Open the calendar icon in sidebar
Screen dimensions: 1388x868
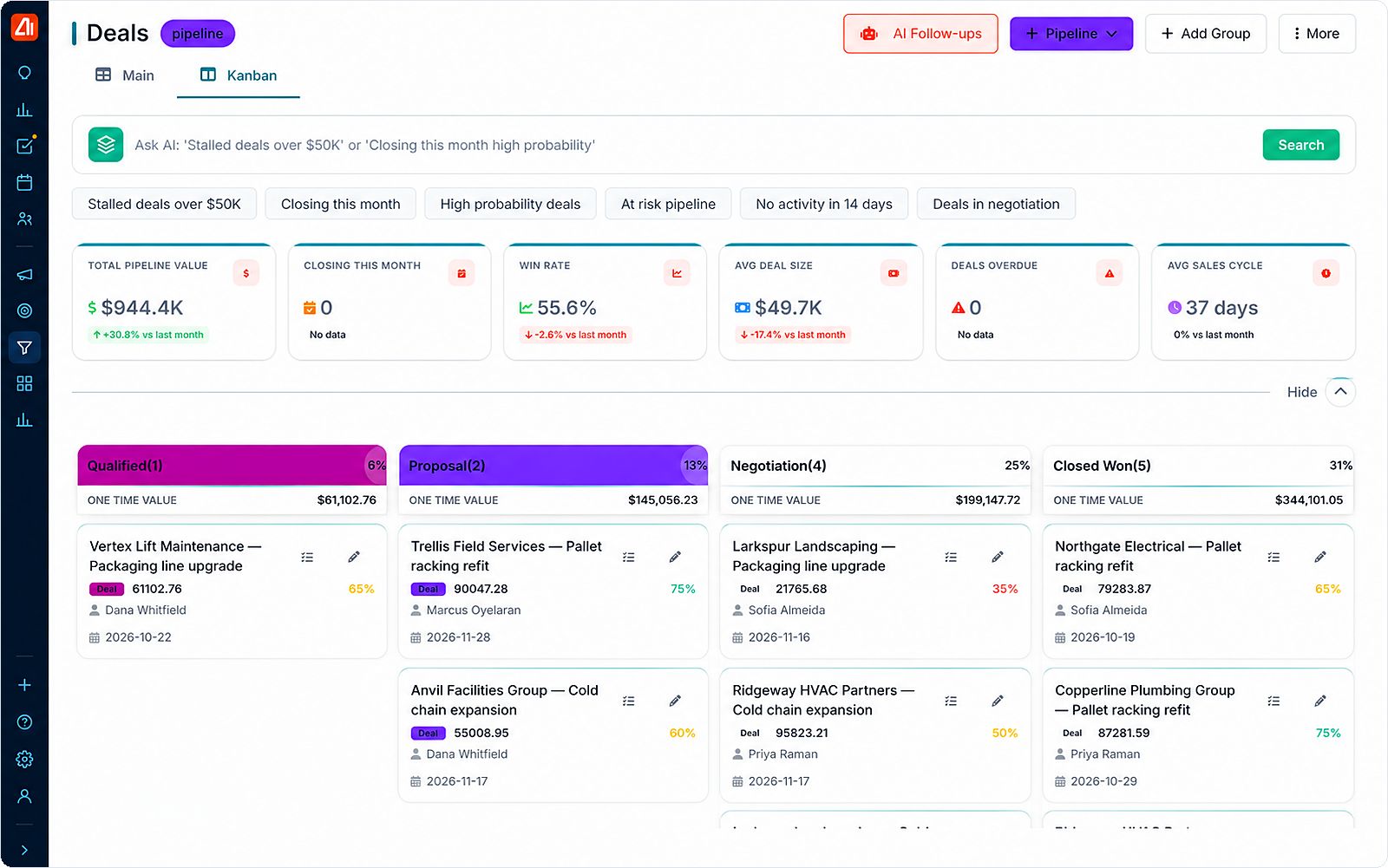(24, 183)
